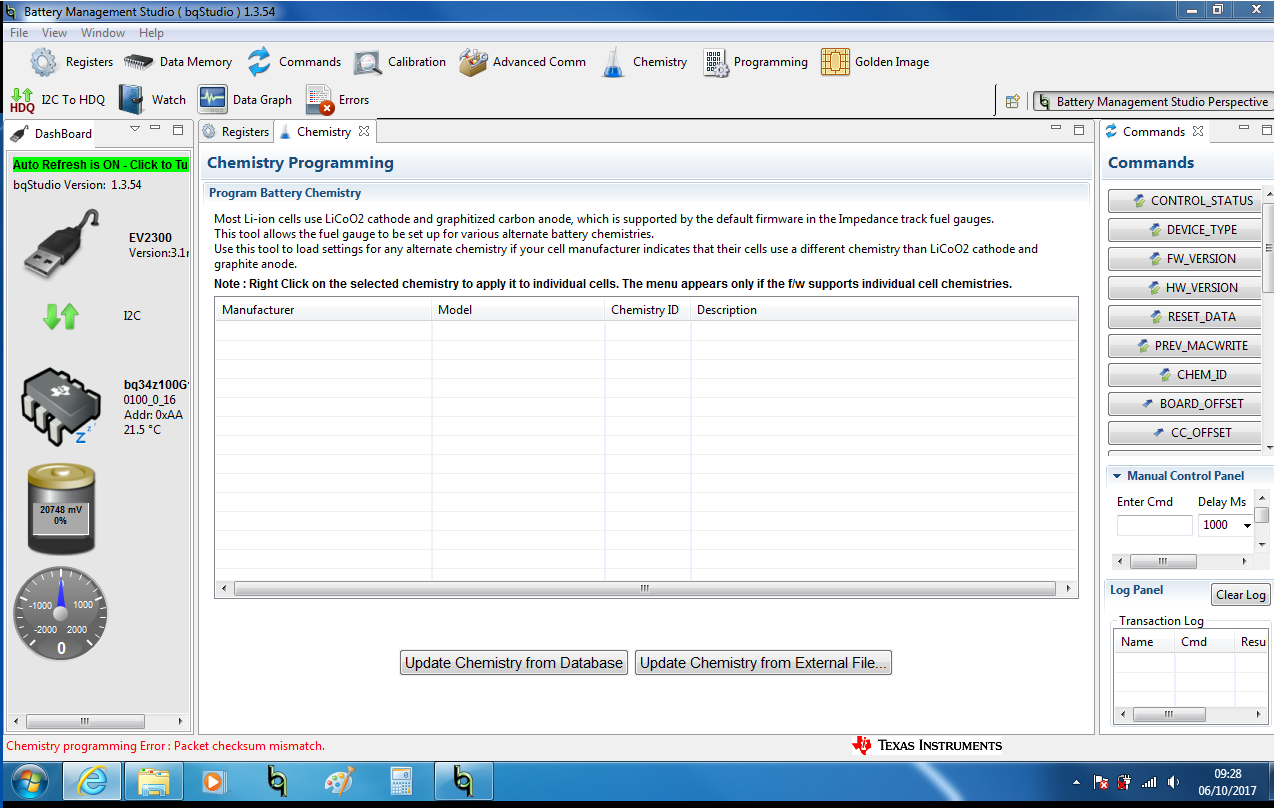Viewport: 1274px width, 808px height.
Task: Open Internet Explorer from taskbar
Action: (x=92, y=782)
